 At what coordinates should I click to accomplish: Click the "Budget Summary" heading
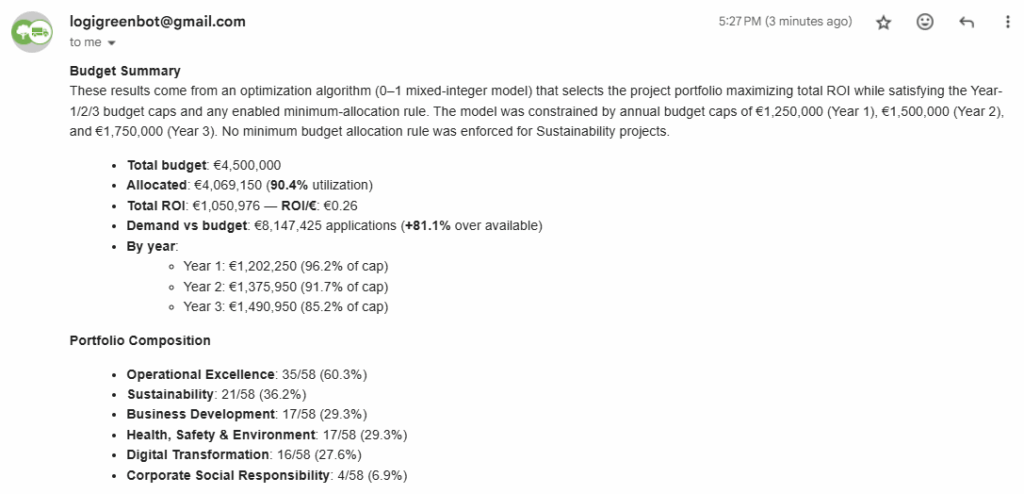tap(125, 71)
